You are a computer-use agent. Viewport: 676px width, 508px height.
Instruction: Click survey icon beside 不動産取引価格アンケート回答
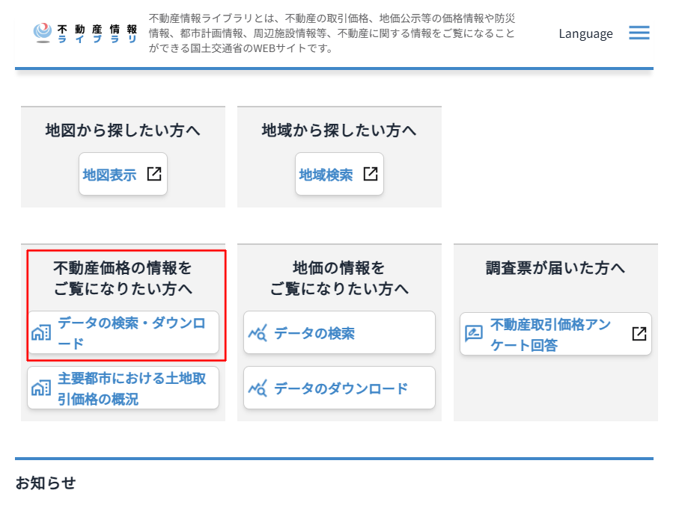pos(474,334)
